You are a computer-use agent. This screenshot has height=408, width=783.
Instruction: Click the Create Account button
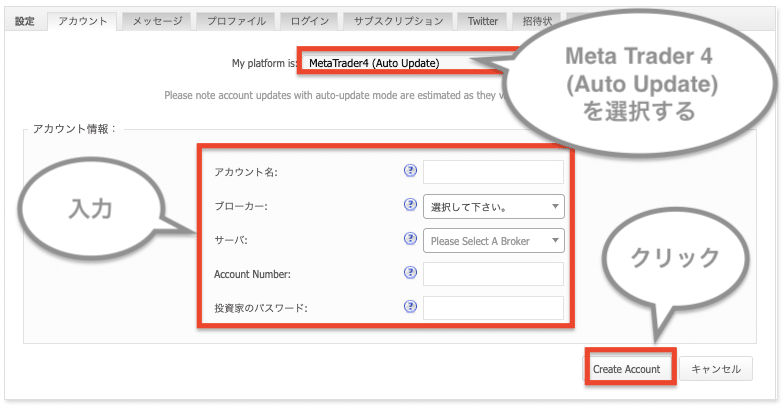627,369
